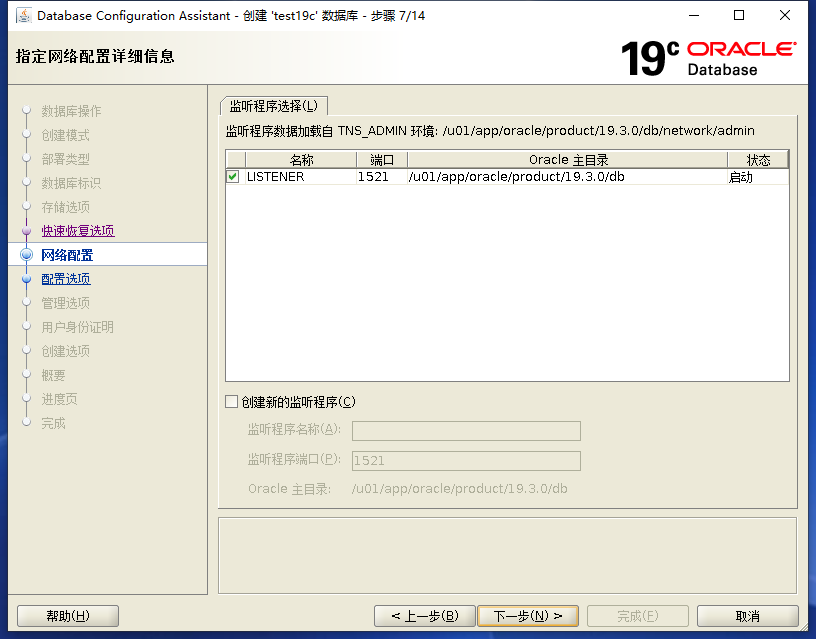This screenshot has width=816, height=639.
Task: Click the 启动 status cell
Action: (758, 177)
